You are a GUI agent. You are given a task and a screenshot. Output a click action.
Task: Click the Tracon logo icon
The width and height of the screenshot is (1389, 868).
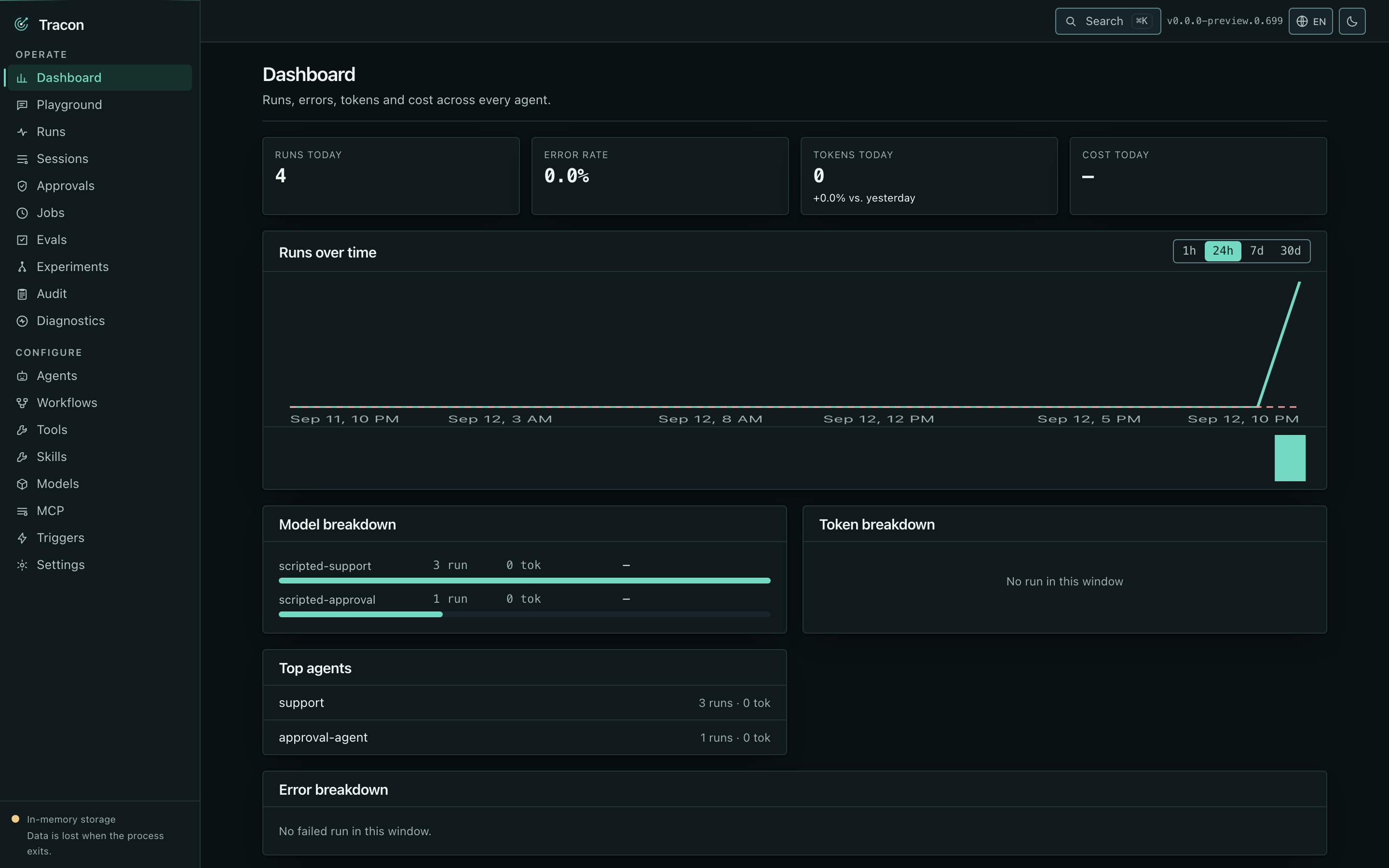(21, 24)
